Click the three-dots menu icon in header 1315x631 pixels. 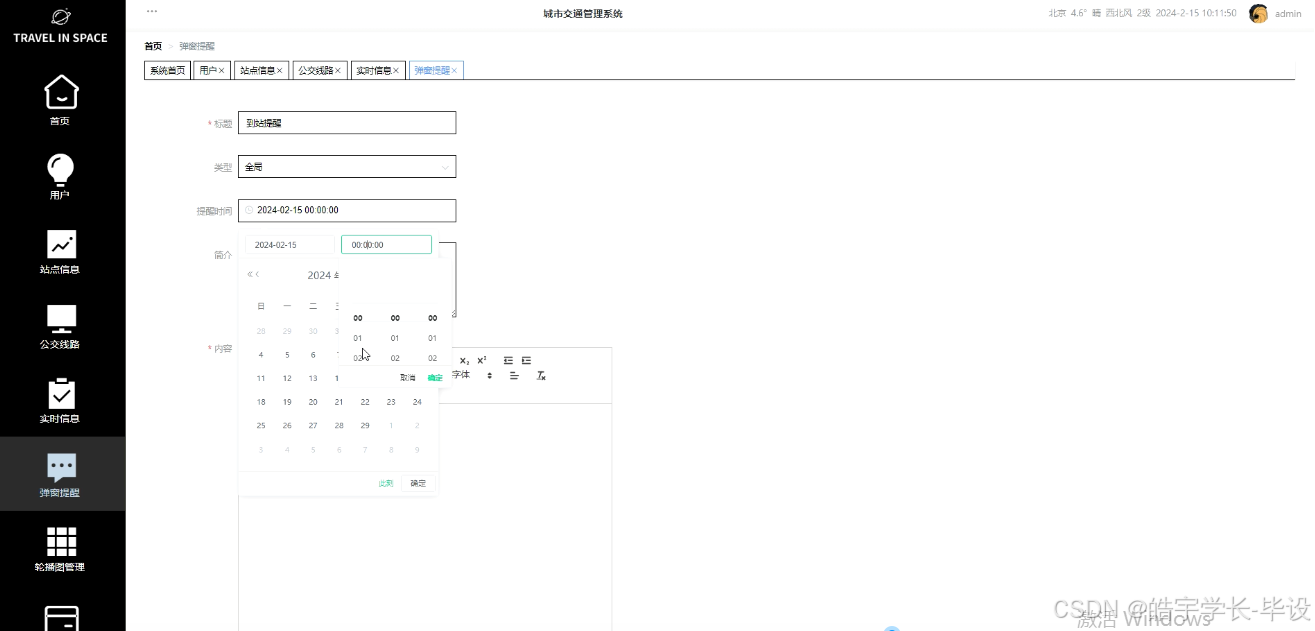(x=152, y=11)
